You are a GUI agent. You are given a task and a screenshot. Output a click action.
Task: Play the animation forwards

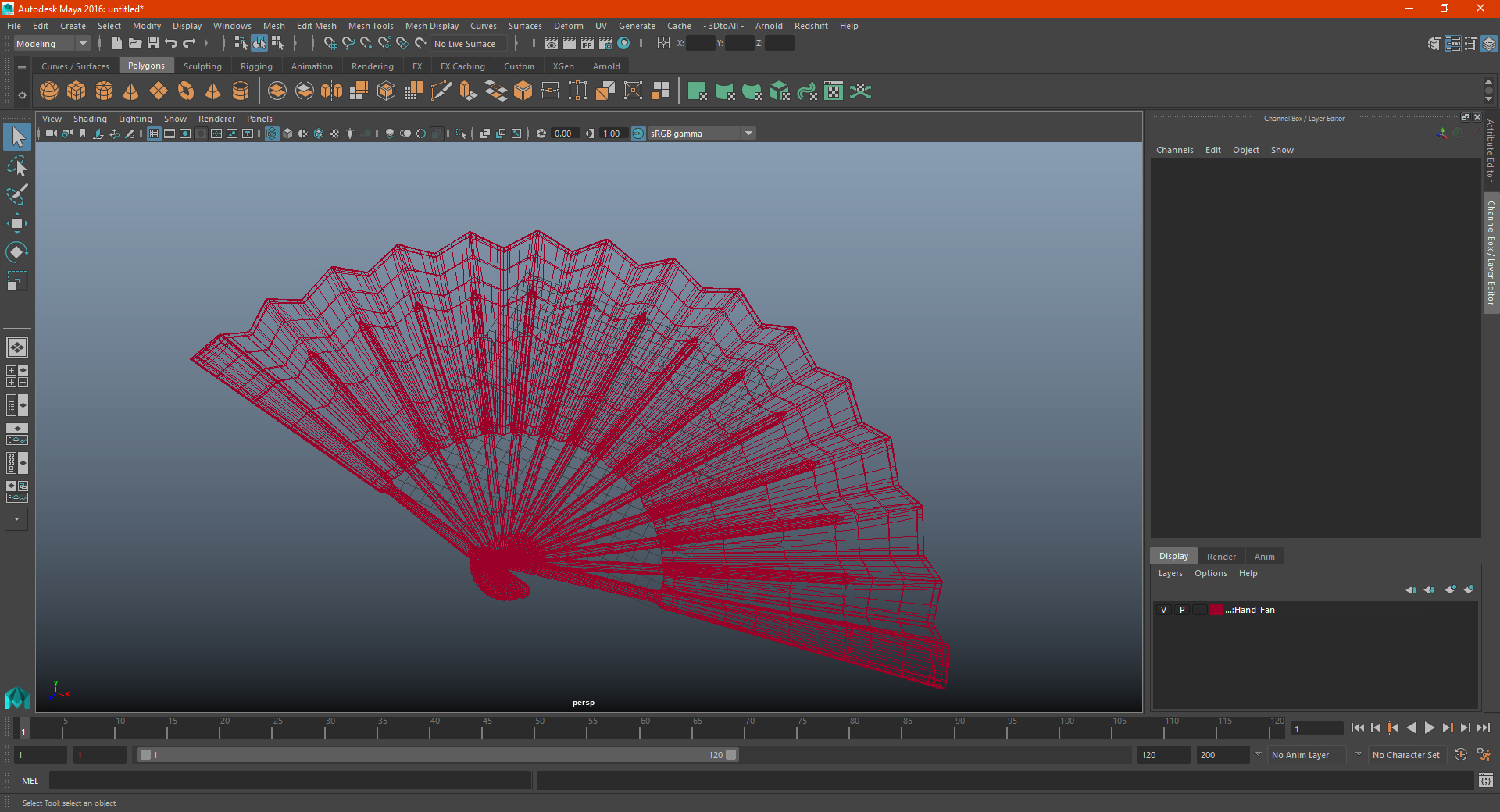click(1429, 728)
